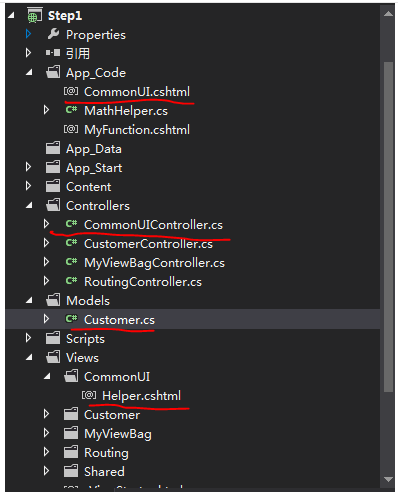Click the C# icon of RoutingController.cs

(71, 281)
